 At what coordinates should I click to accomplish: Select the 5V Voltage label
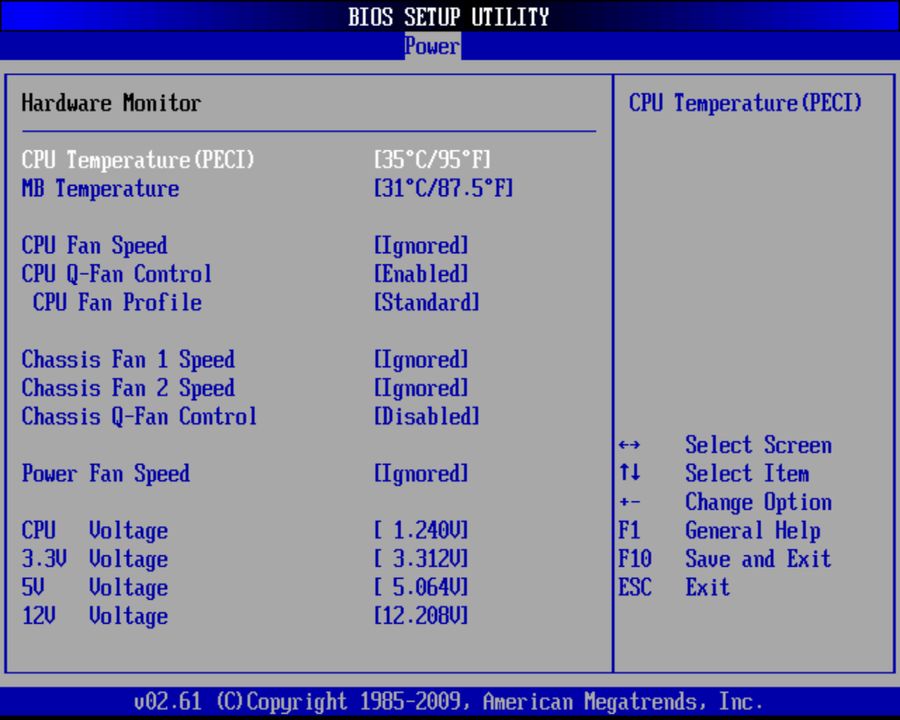click(95, 587)
